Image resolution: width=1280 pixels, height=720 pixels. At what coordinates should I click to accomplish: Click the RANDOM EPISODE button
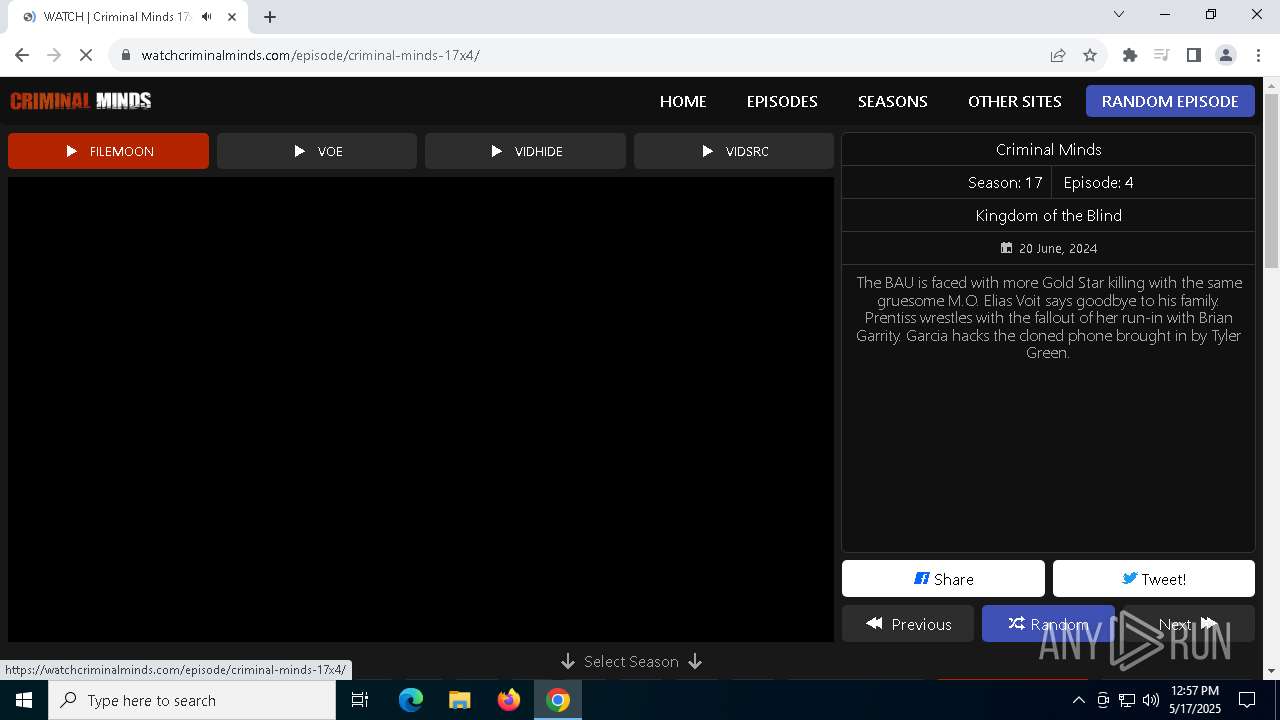click(x=1170, y=101)
